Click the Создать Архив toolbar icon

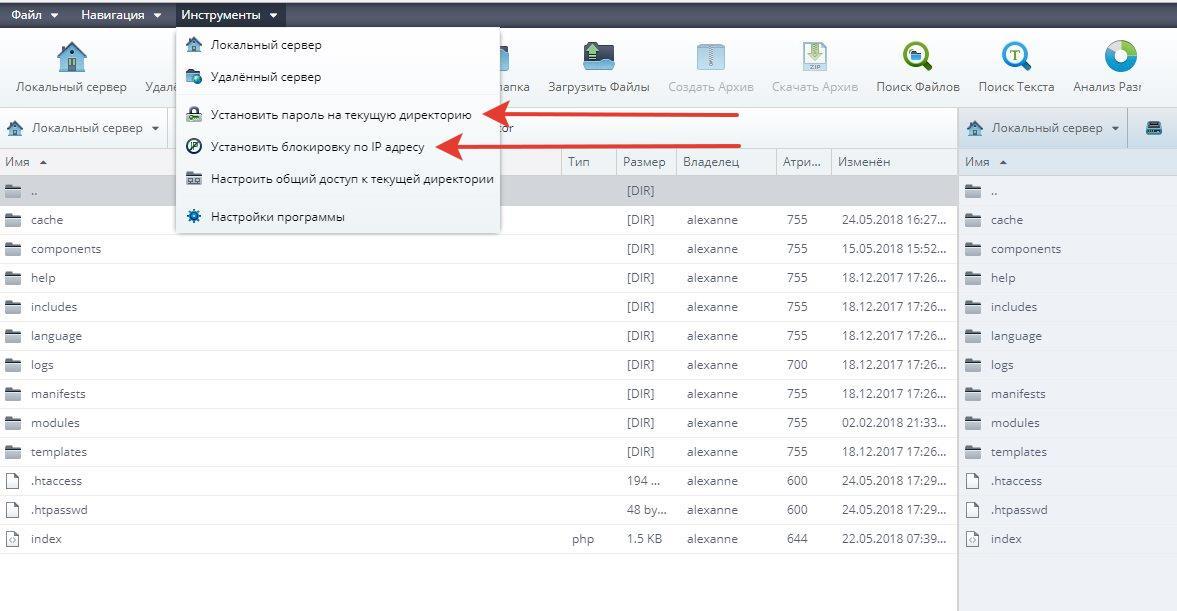coord(710,57)
